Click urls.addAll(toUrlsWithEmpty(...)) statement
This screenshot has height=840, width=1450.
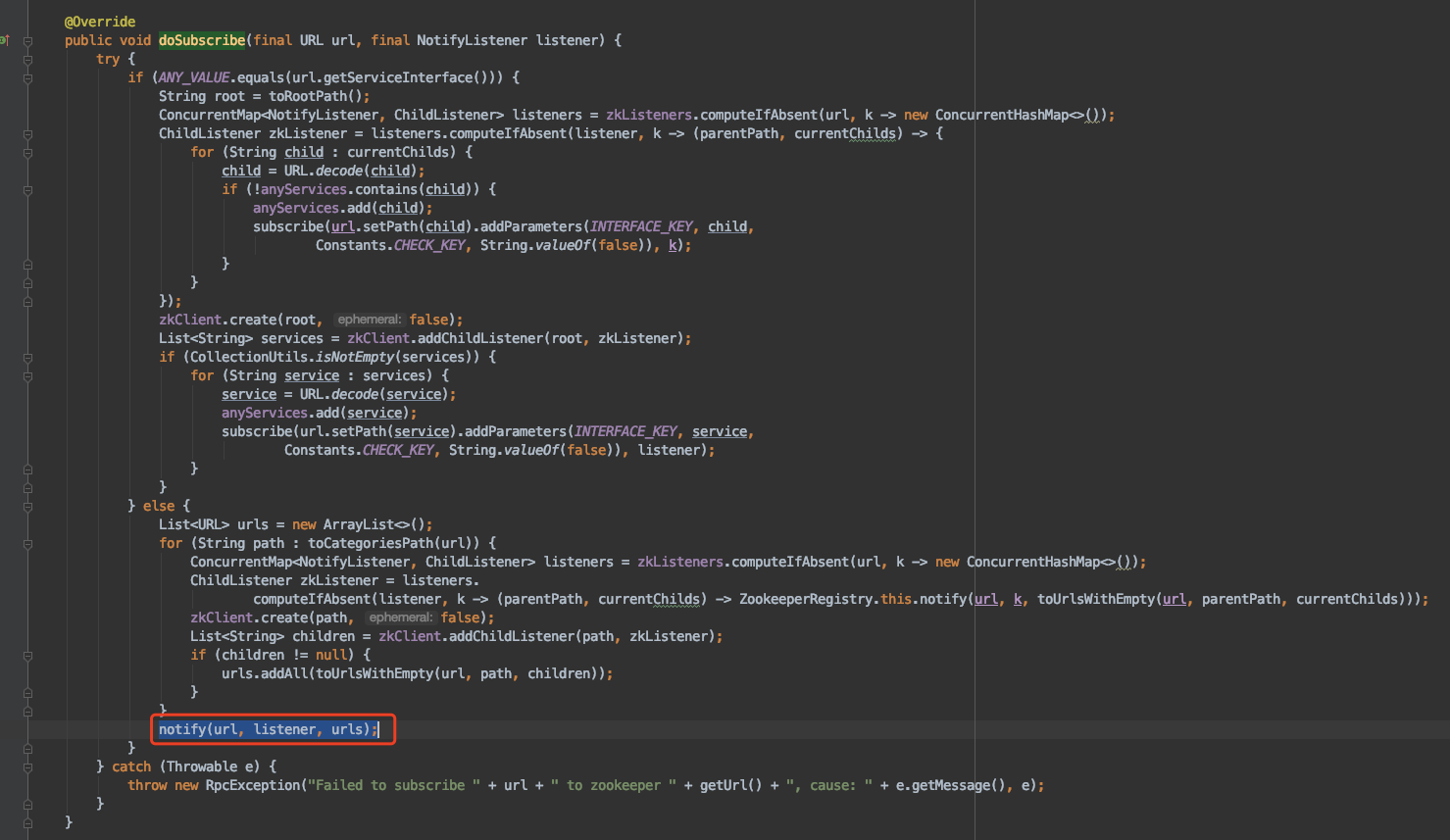[417, 673]
